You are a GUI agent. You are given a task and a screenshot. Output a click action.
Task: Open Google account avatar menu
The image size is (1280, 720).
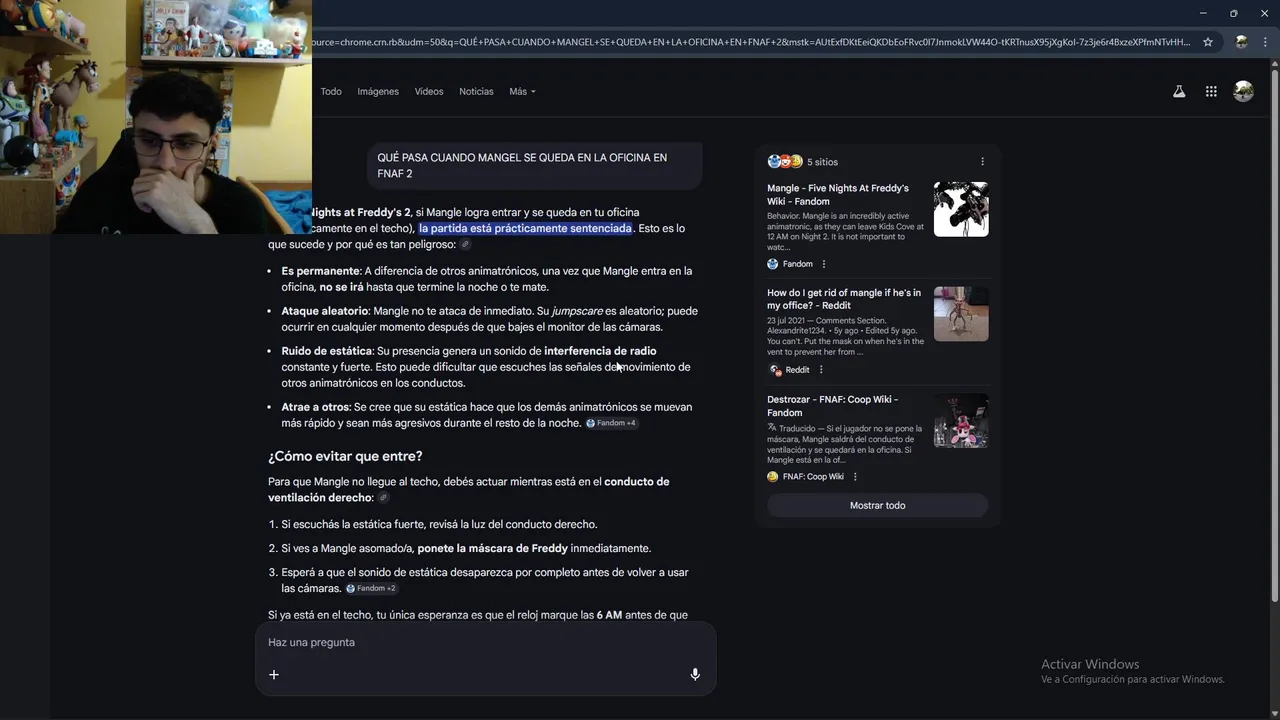tap(1243, 91)
